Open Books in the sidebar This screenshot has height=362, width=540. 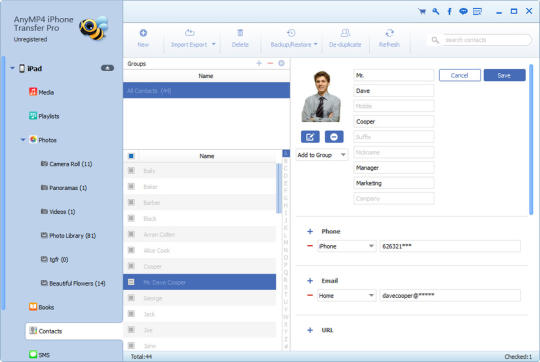(41, 307)
